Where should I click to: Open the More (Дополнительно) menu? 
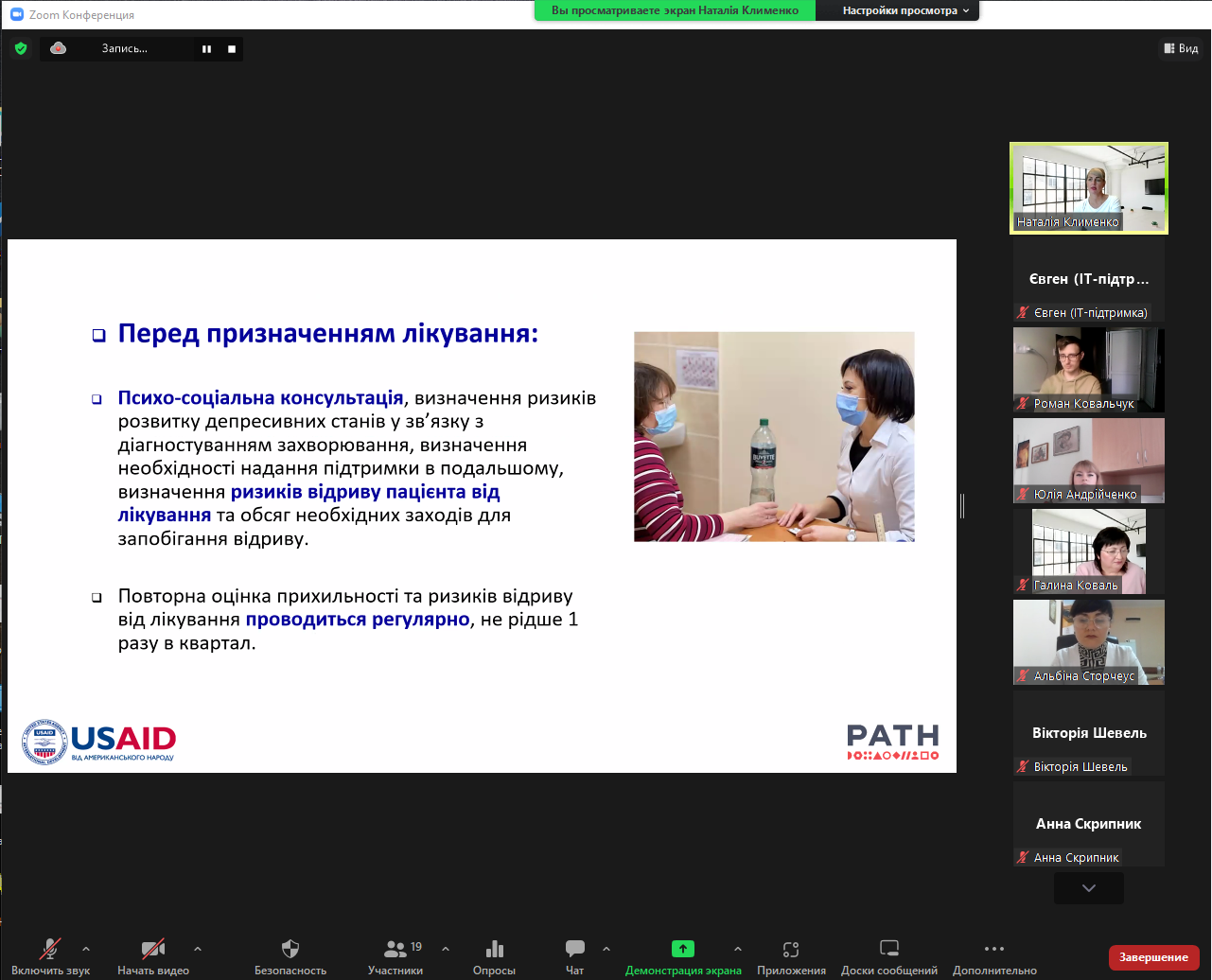tap(993, 950)
